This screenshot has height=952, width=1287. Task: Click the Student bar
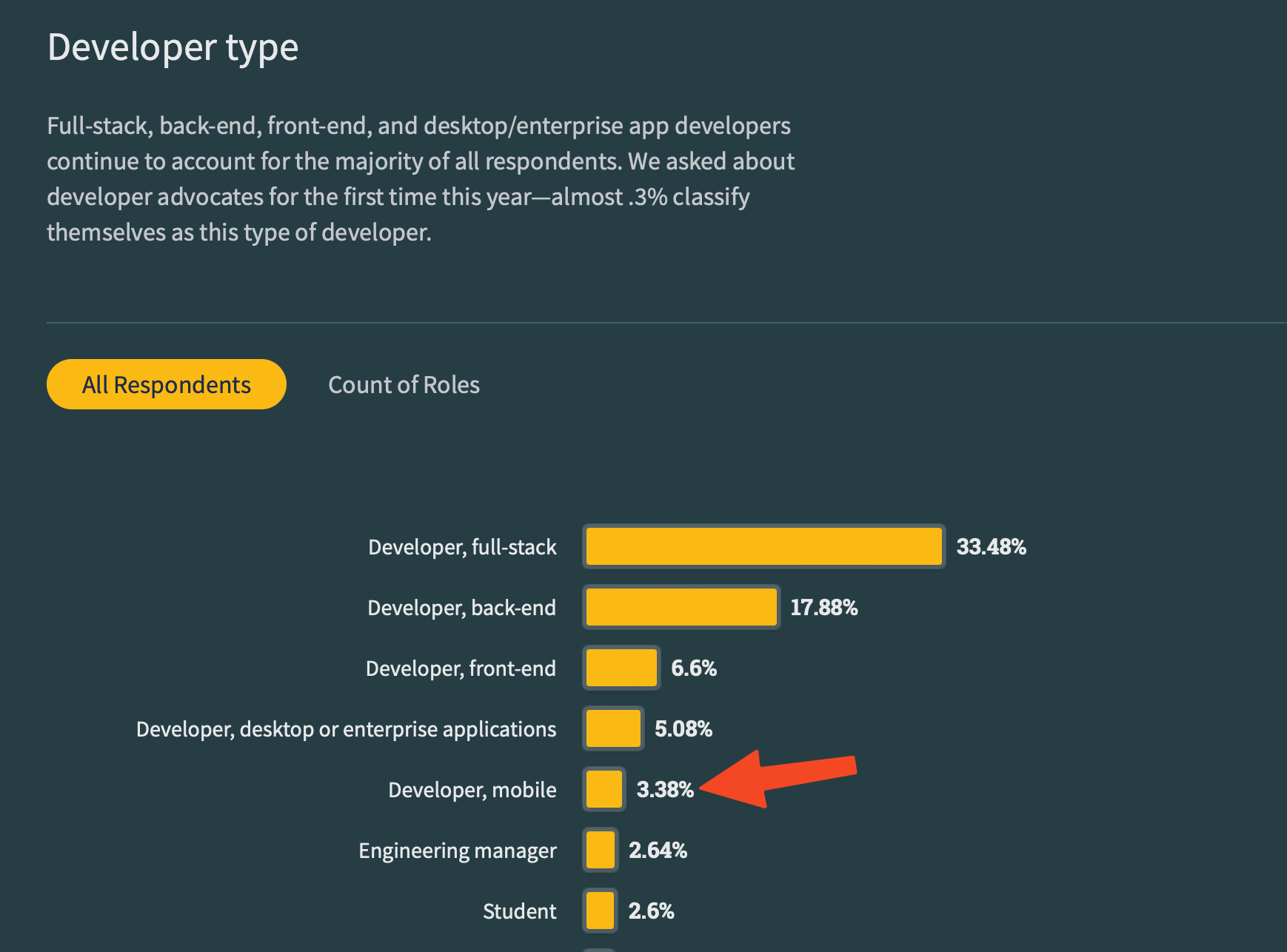(600, 911)
